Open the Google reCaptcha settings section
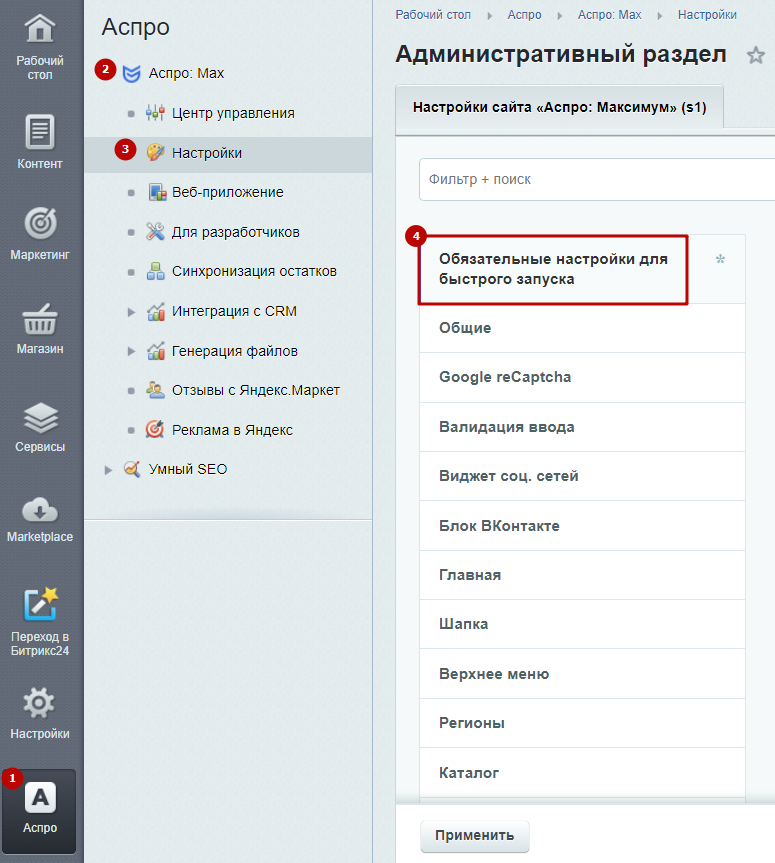This screenshot has height=863, width=775. click(582, 377)
